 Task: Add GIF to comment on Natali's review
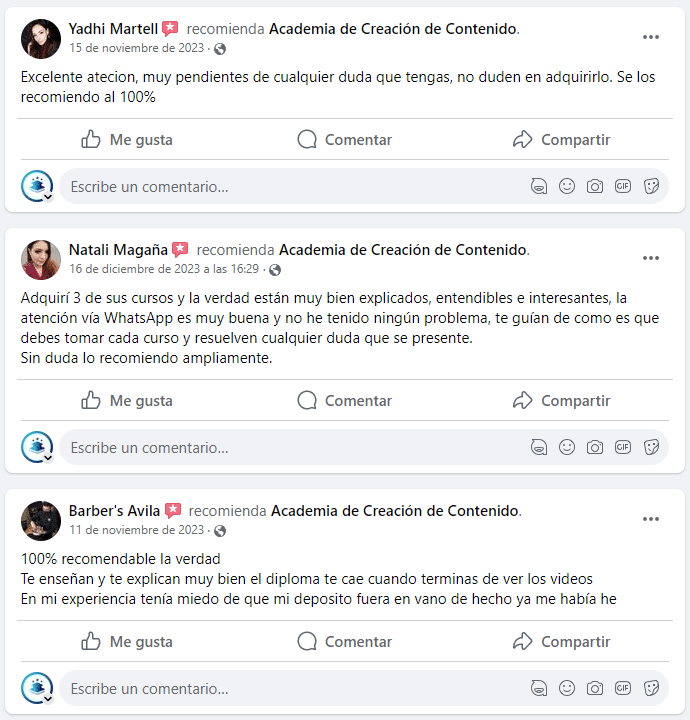coord(623,447)
